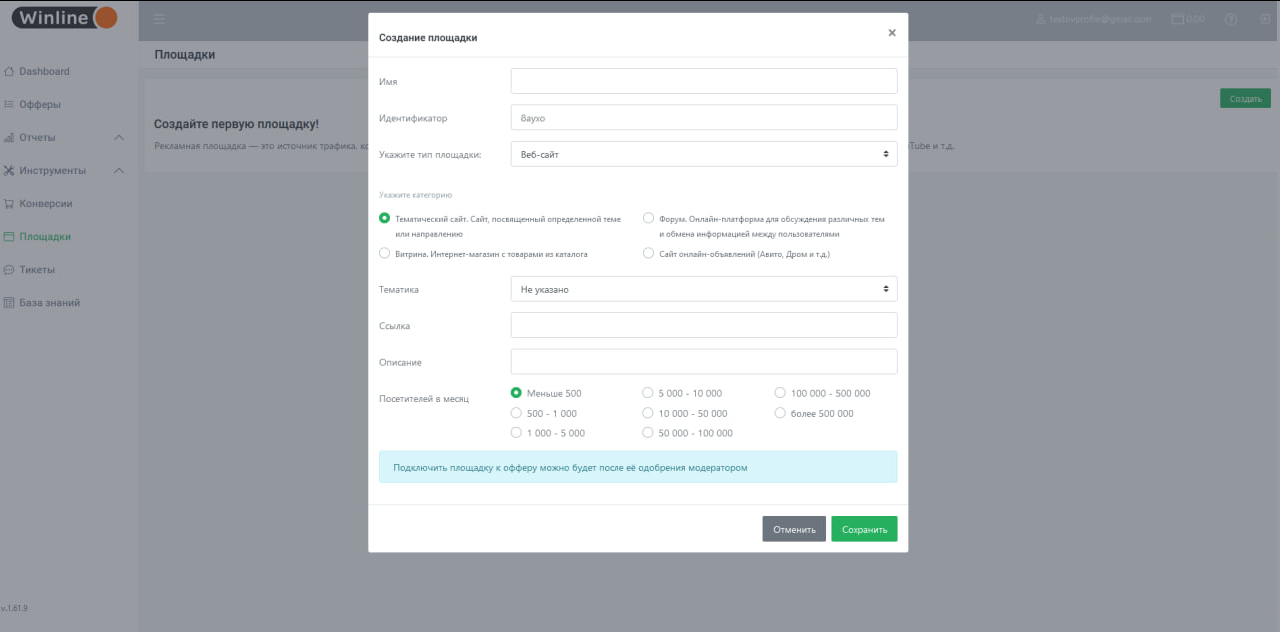Select the Форум category radio button

[x=649, y=218]
